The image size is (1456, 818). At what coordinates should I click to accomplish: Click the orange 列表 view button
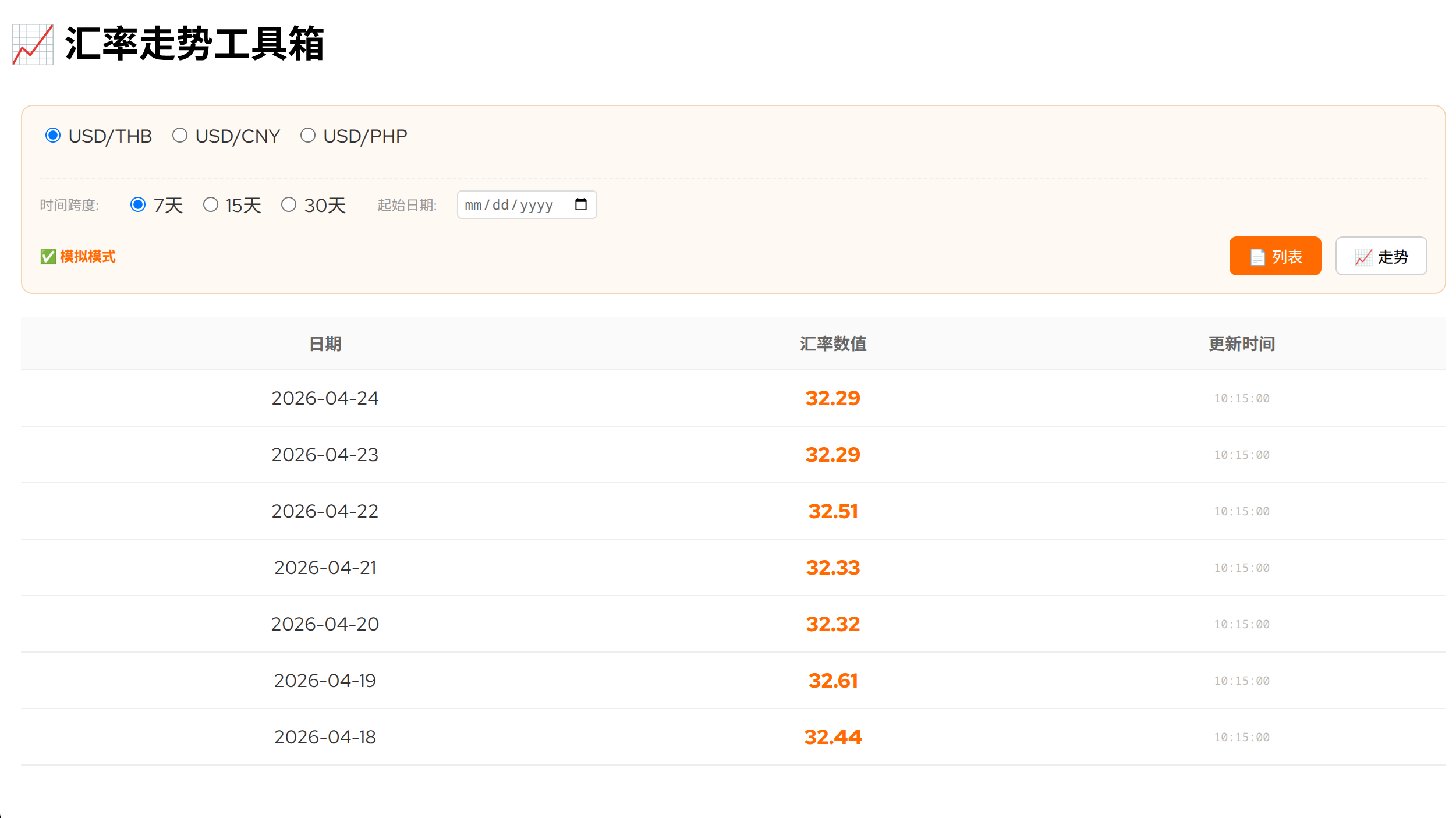coord(1275,256)
